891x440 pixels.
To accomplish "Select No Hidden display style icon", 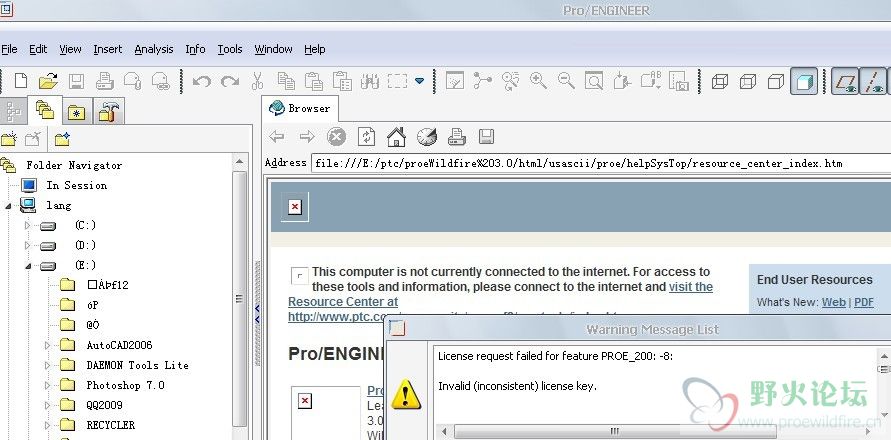I will 776,81.
